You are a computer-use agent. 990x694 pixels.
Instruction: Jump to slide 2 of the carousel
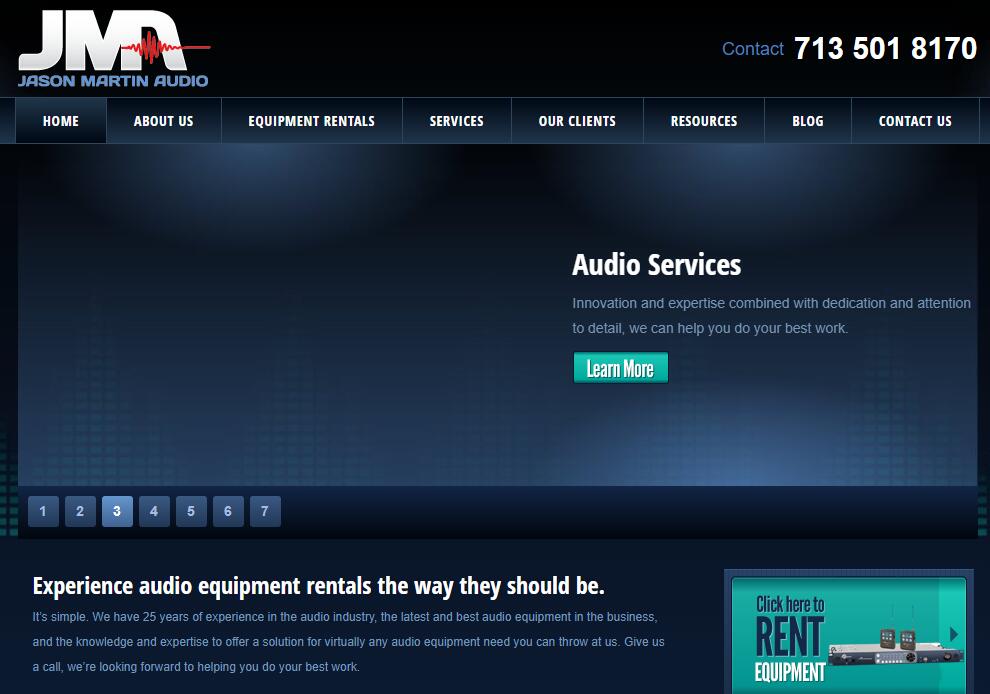tap(80, 511)
